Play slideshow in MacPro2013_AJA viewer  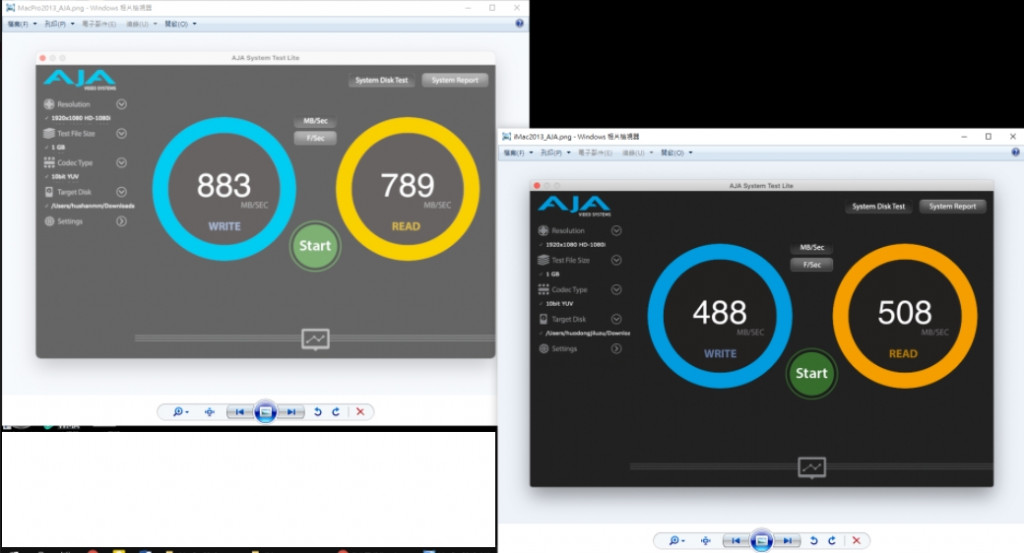click(265, 412)
